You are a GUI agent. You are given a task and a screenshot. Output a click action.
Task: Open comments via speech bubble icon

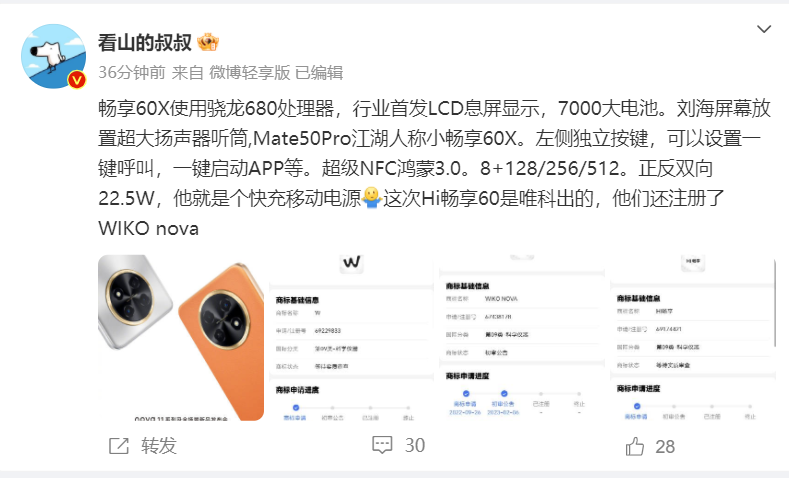coord(382,445)
